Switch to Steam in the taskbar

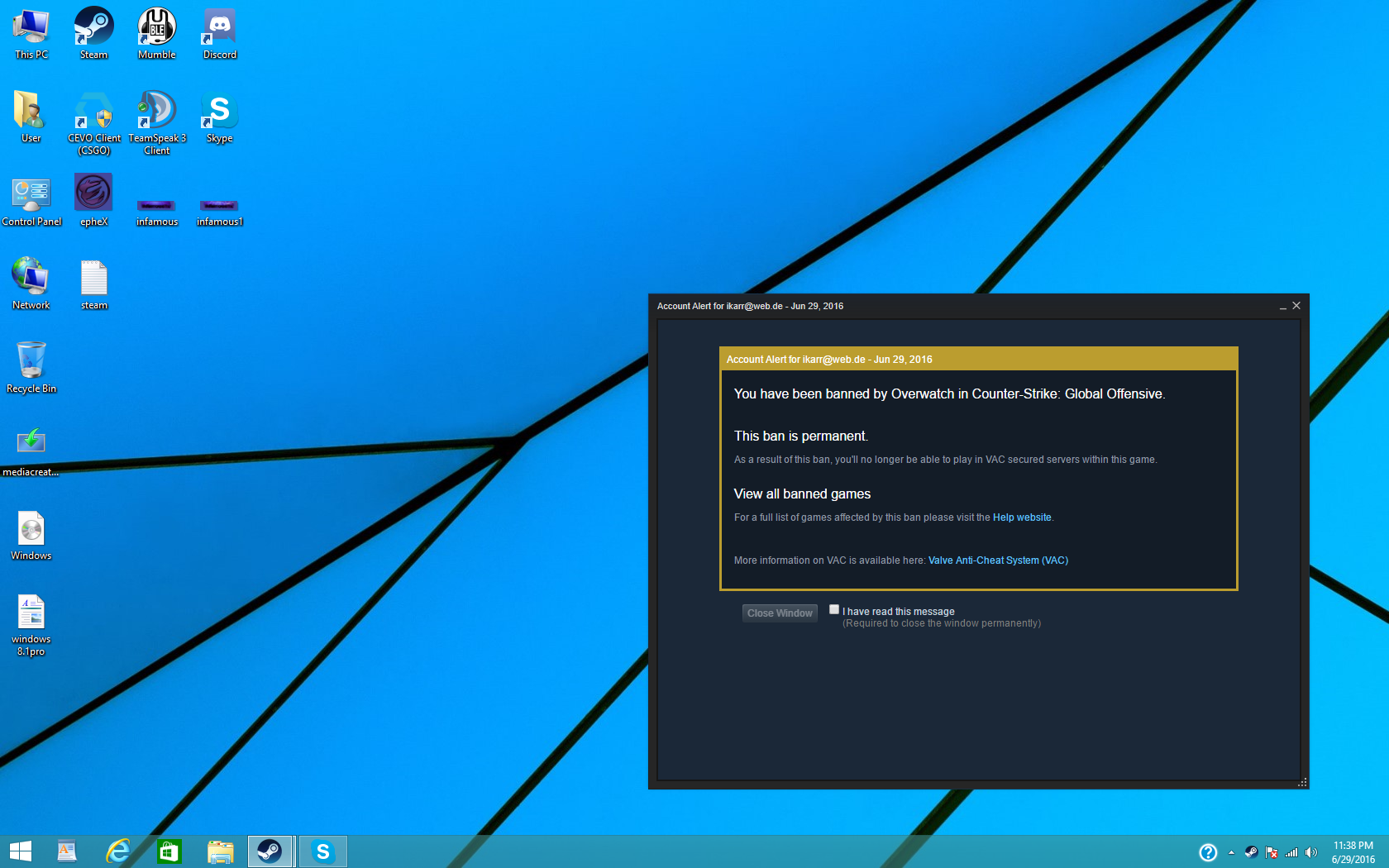[270, 851]
